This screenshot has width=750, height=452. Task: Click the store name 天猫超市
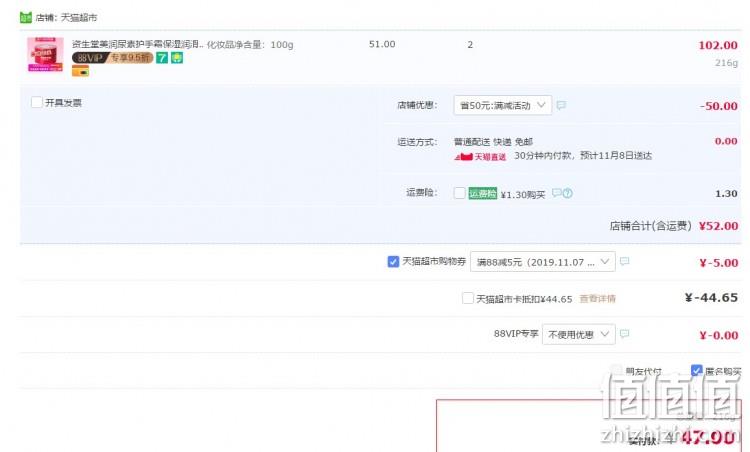point(79,18)
